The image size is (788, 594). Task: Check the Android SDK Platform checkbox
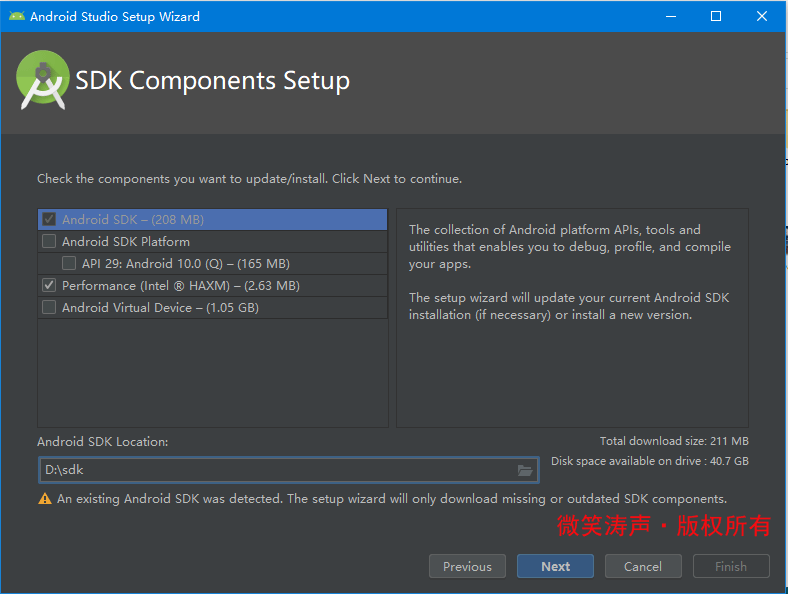49,241
